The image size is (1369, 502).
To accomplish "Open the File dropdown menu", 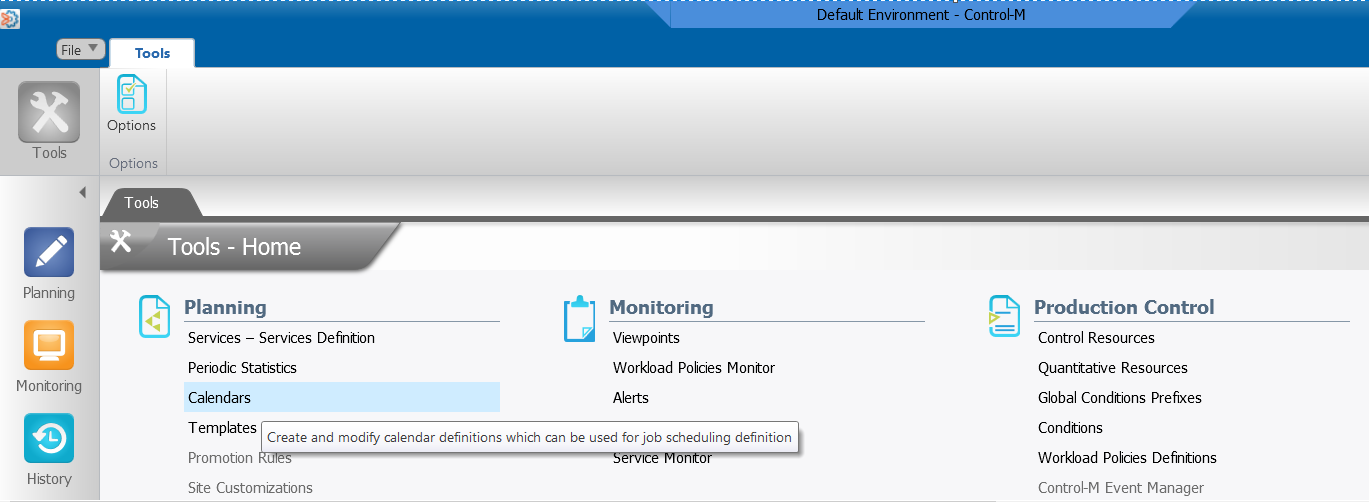I will pos(80,49).
